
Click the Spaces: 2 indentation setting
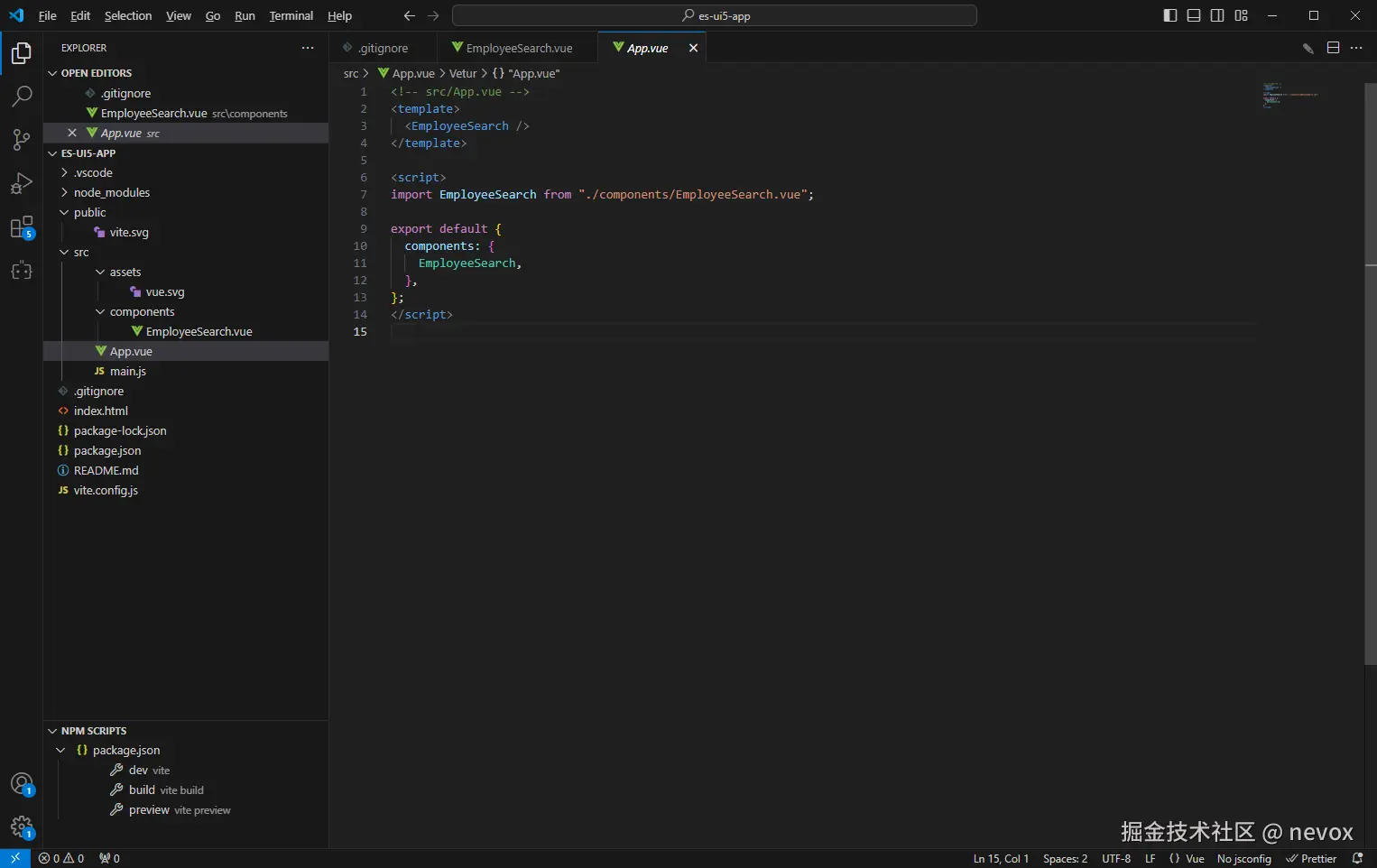1065,858
